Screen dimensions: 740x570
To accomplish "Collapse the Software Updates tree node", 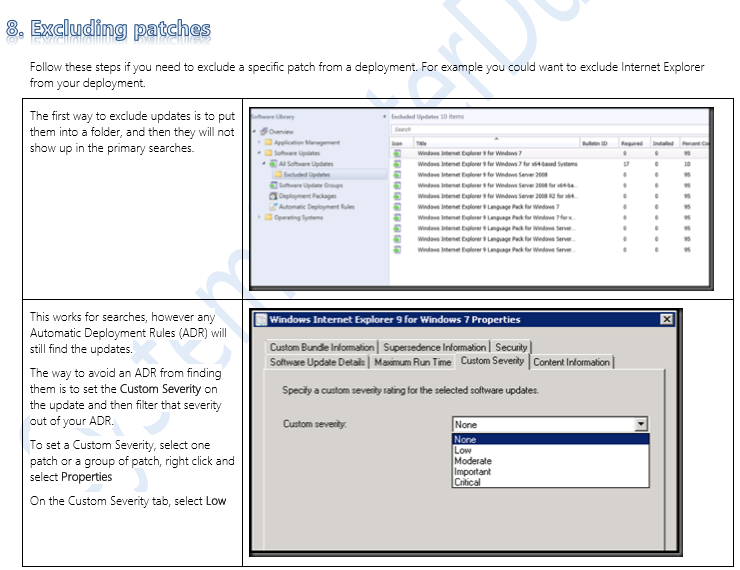I will click(x=259, y=153).
